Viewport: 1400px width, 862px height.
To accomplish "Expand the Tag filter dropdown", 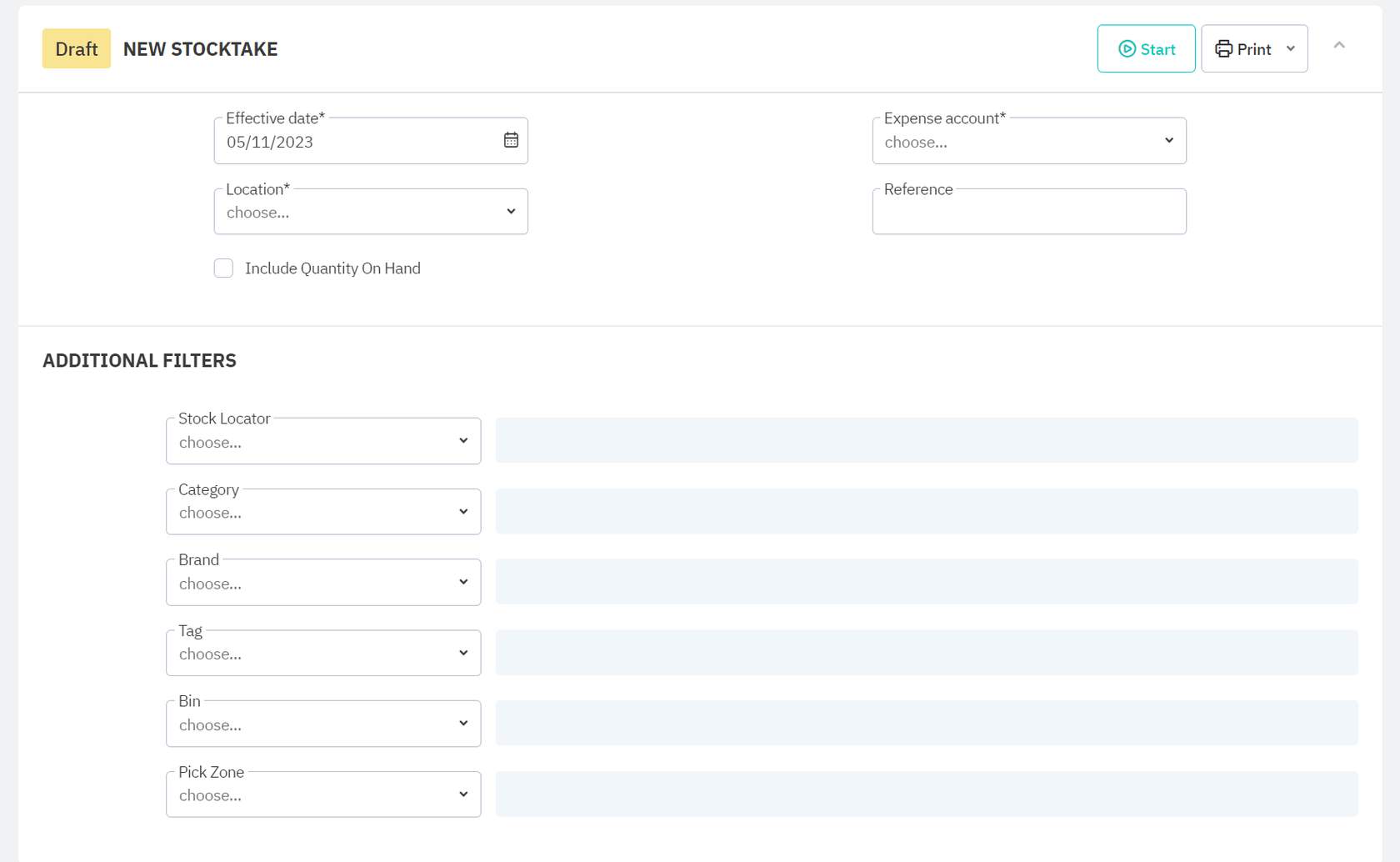I will (323, 654).
